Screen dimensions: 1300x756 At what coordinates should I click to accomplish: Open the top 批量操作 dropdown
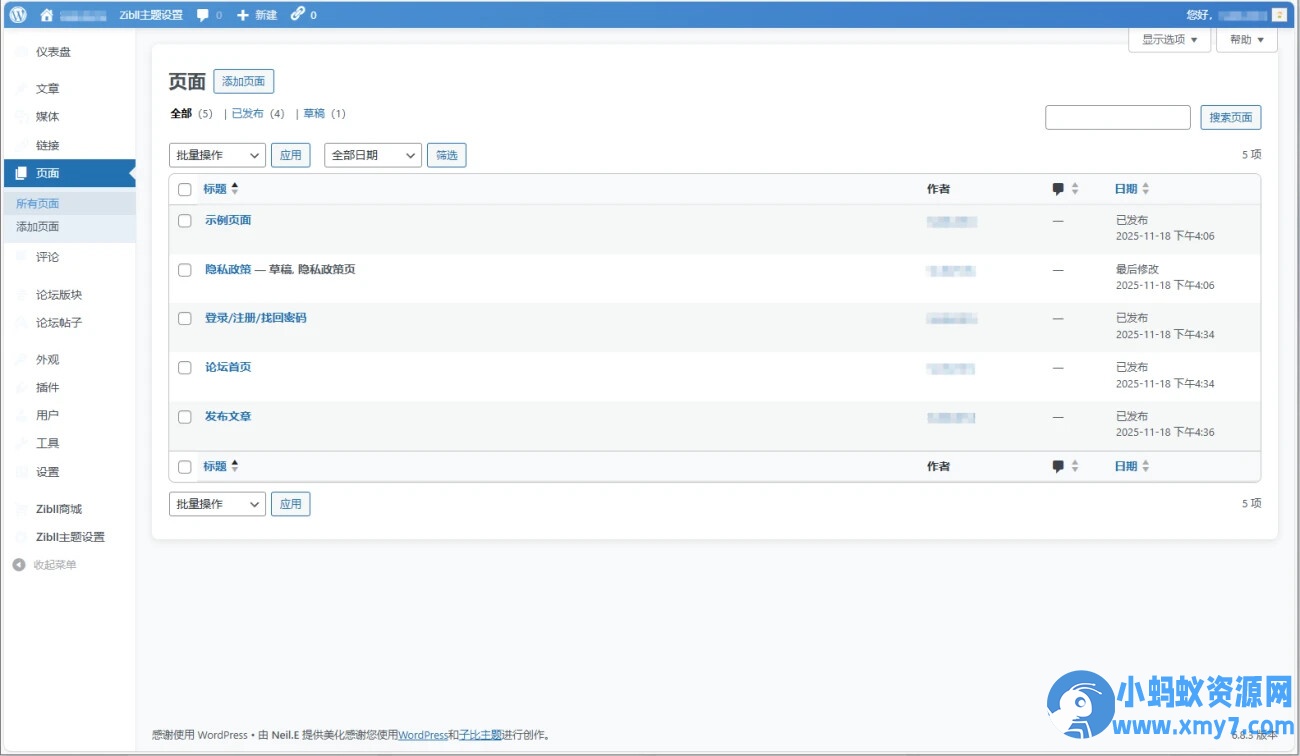pos(217,155)
